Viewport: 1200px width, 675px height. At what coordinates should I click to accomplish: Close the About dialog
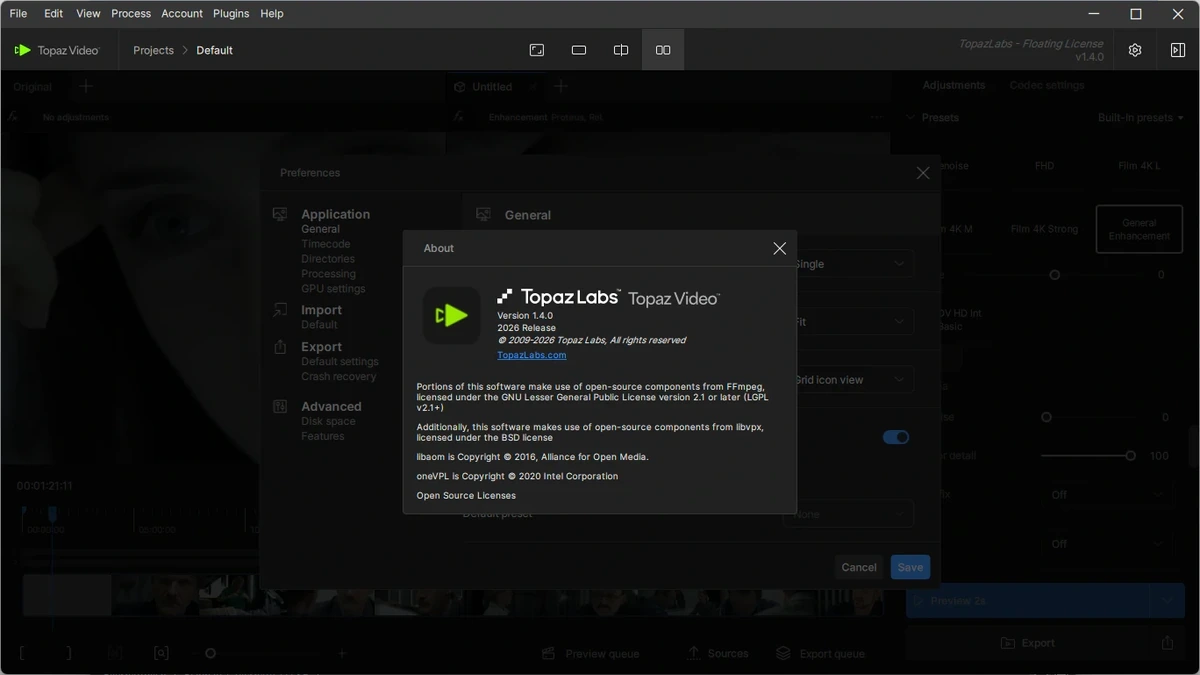click(x=780, y=248)
